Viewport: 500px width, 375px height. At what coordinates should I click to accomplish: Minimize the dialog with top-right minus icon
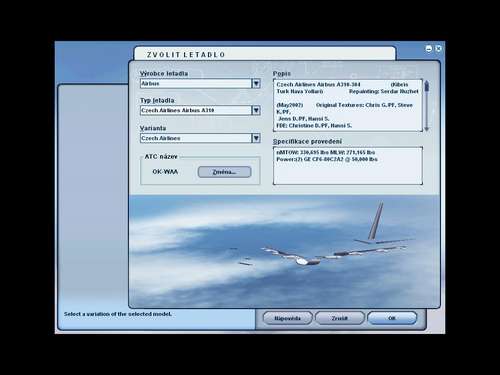(x=429, y=49)
